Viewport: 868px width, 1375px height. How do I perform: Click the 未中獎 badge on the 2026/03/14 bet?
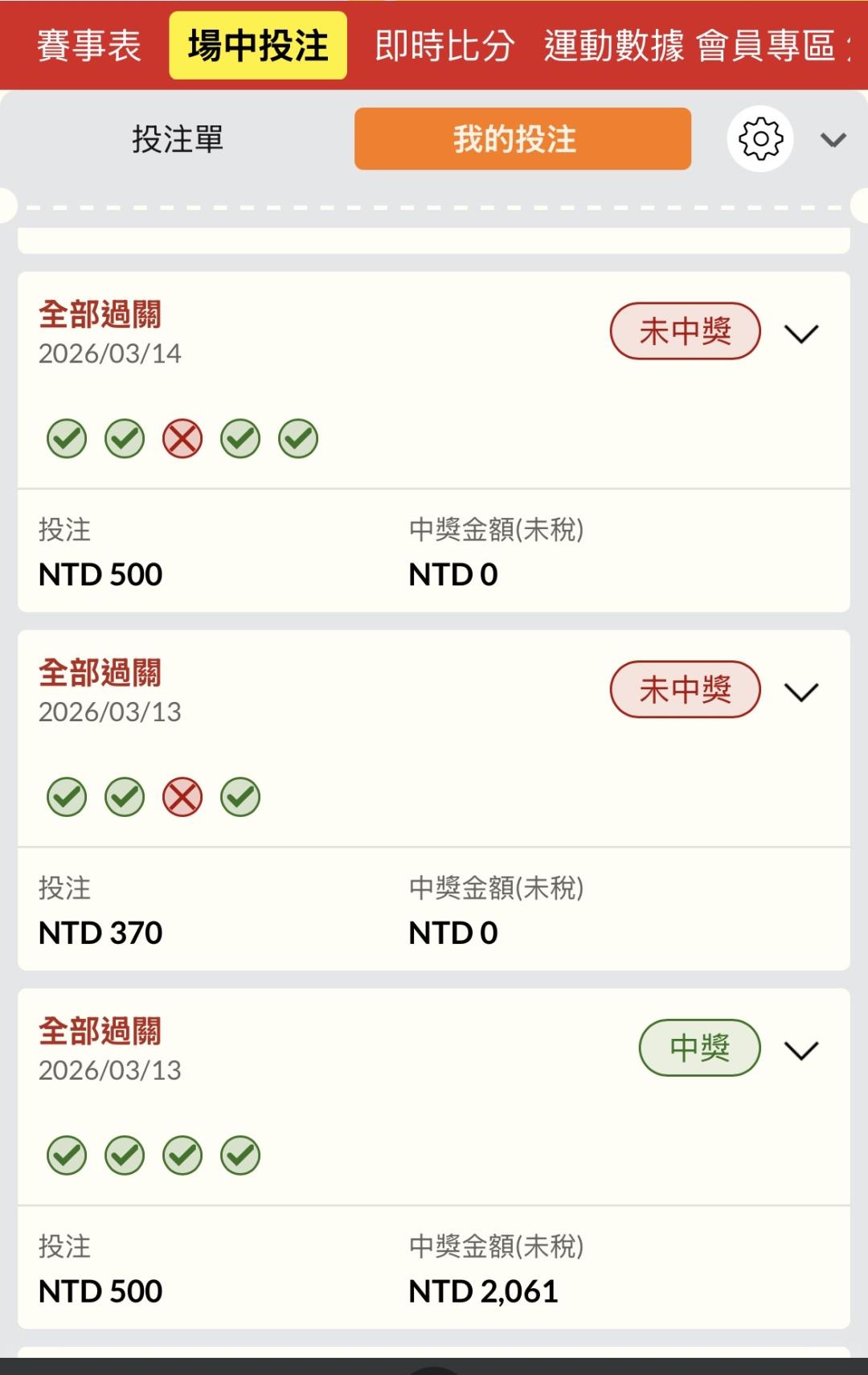click(x=685, y=331)
